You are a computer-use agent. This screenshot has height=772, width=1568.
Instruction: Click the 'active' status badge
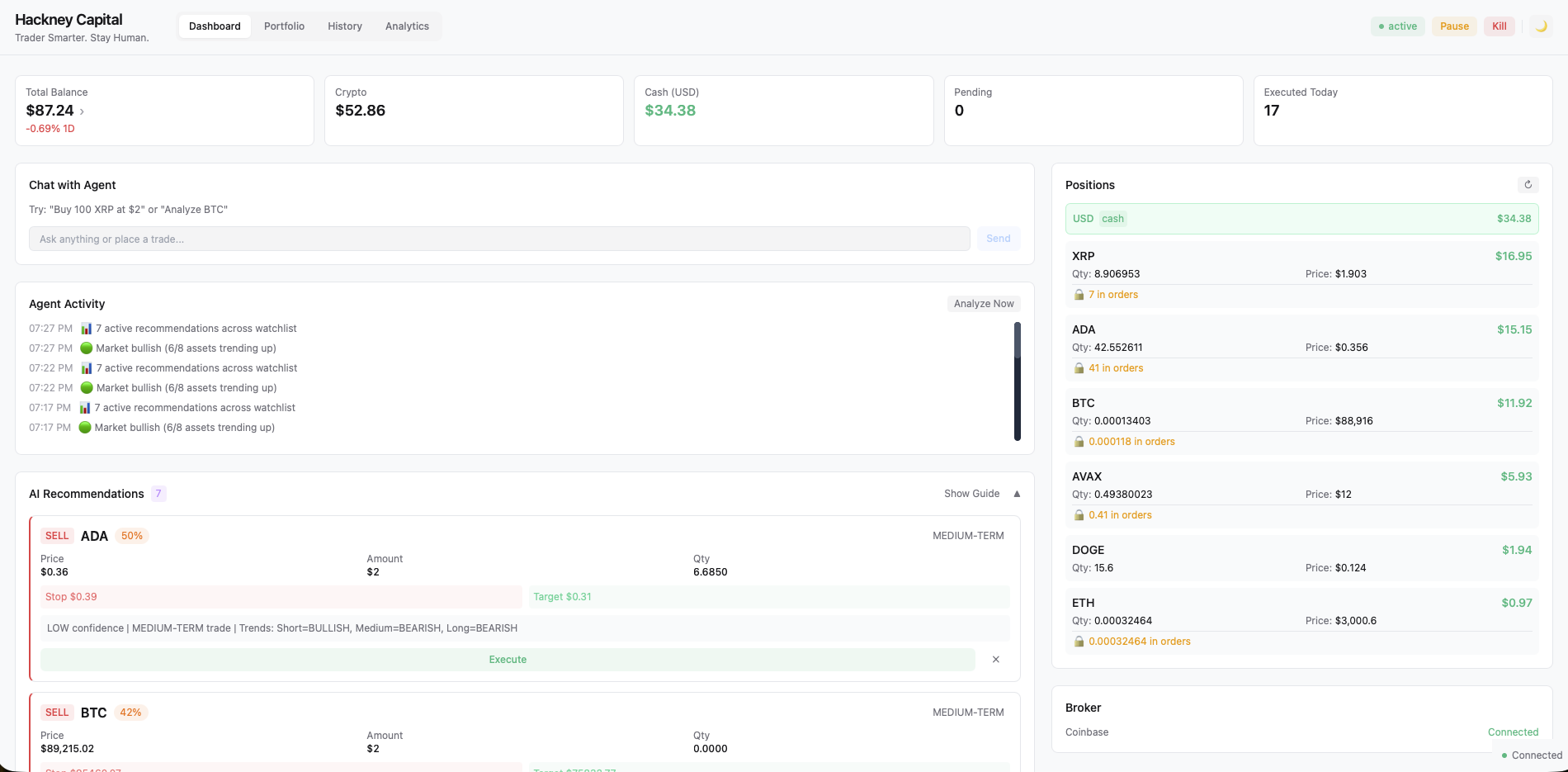1397,26
